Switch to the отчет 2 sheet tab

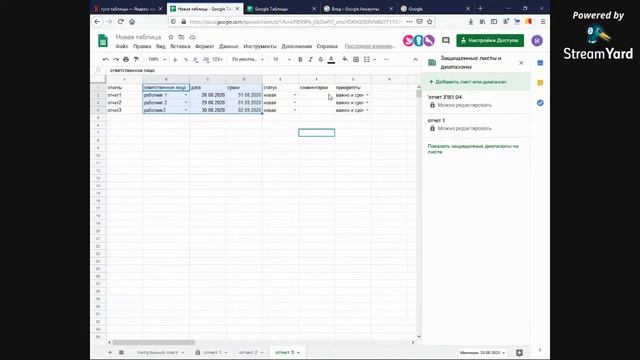[248, 352]
